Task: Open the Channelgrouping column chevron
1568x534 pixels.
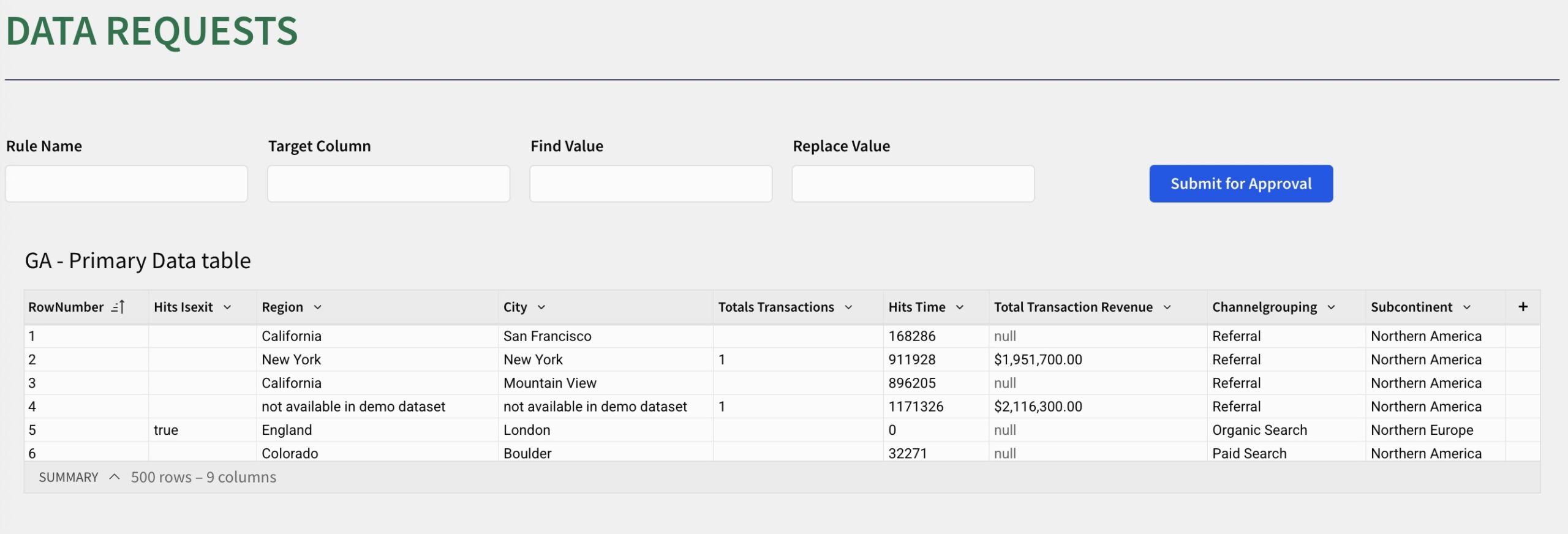Action: [1331, 307]
